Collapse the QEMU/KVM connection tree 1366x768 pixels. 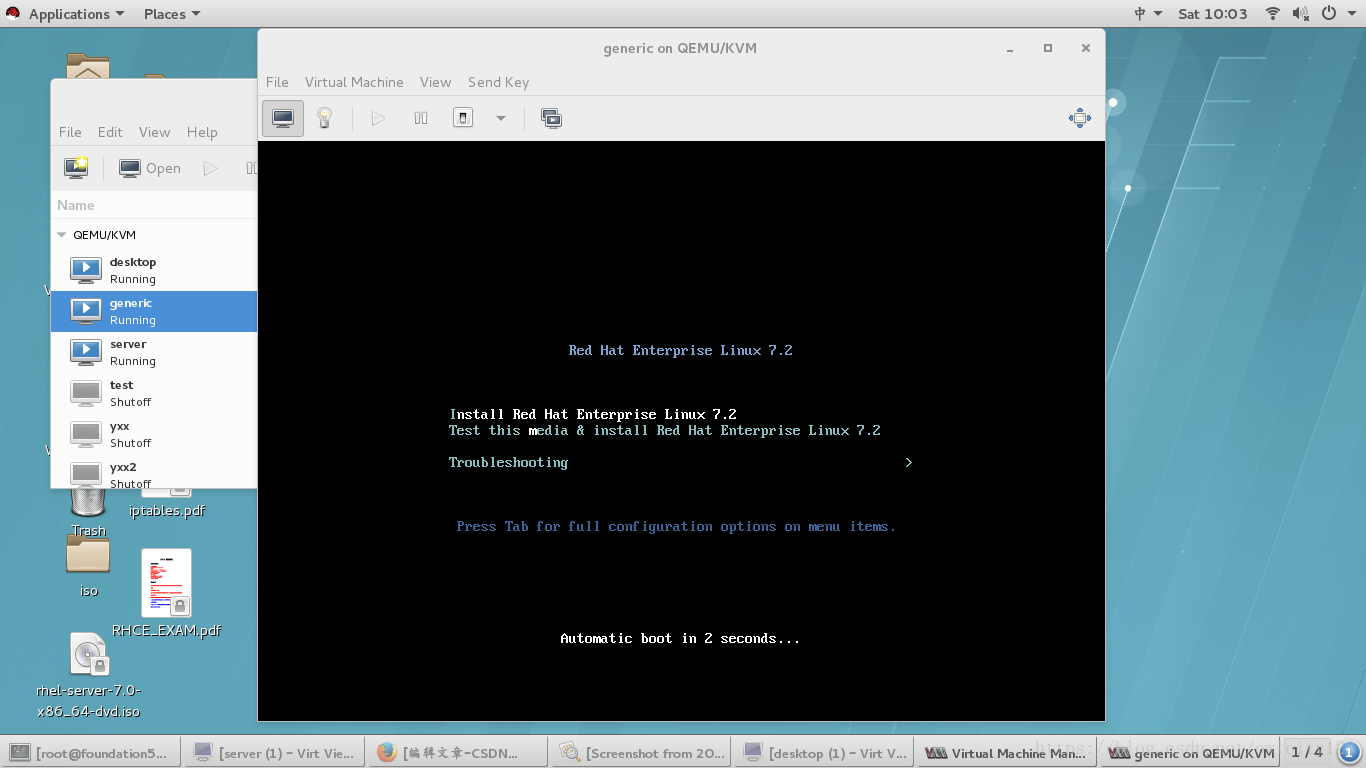point(62,235)
